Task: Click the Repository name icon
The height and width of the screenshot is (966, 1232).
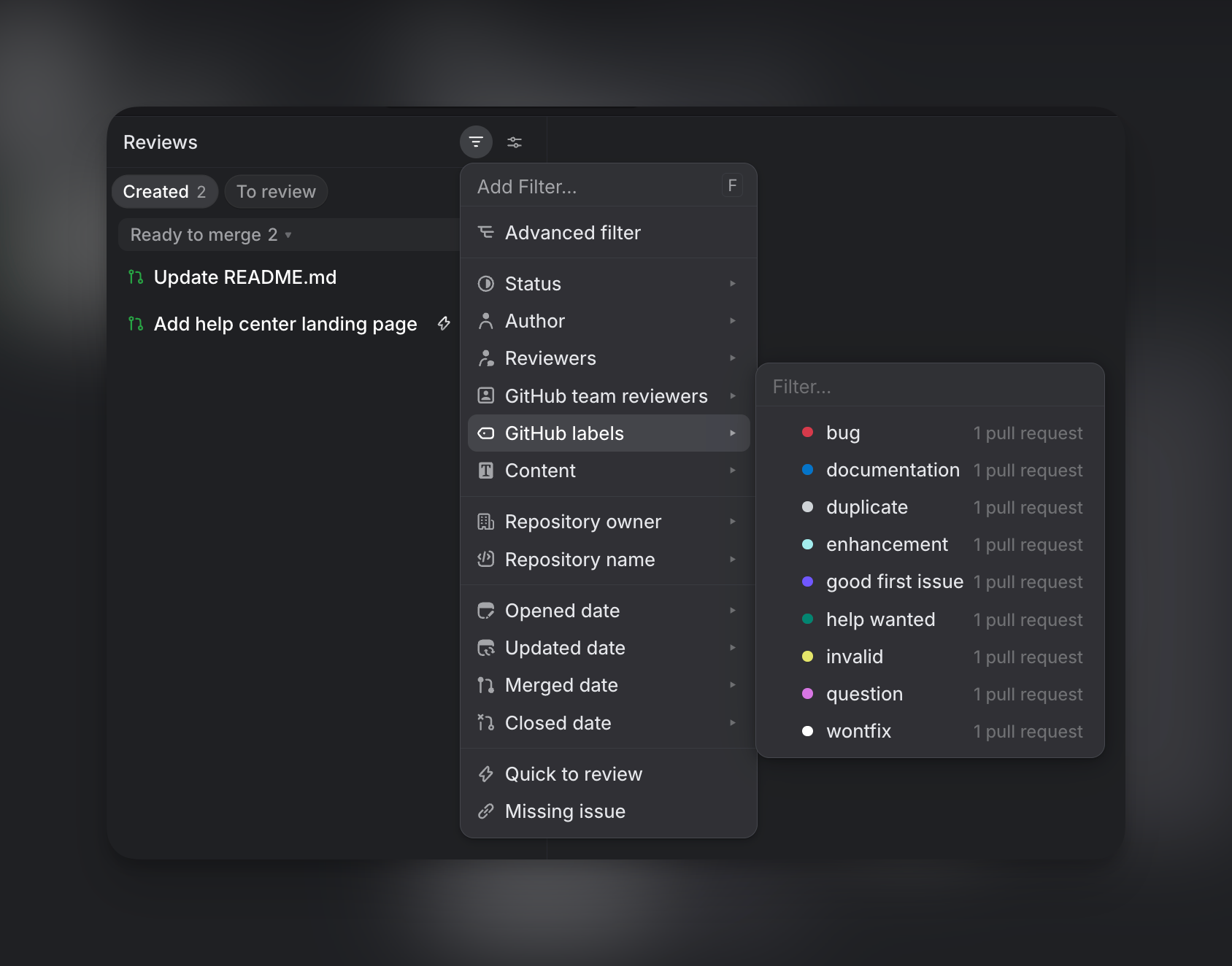Action: point(485,559)
